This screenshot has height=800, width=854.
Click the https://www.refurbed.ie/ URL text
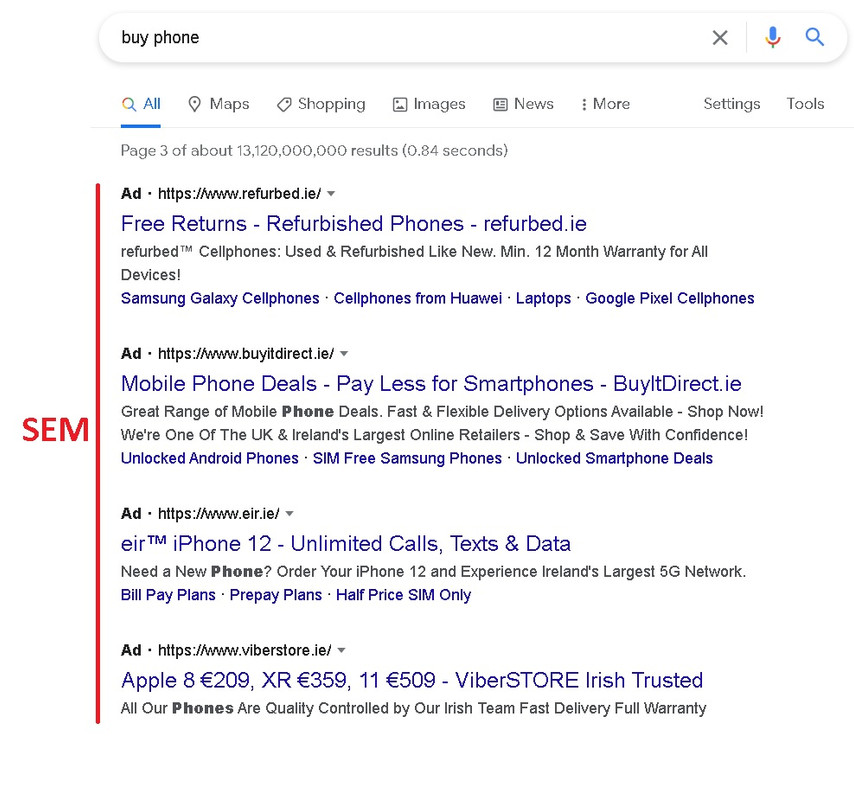coord(240,194)
